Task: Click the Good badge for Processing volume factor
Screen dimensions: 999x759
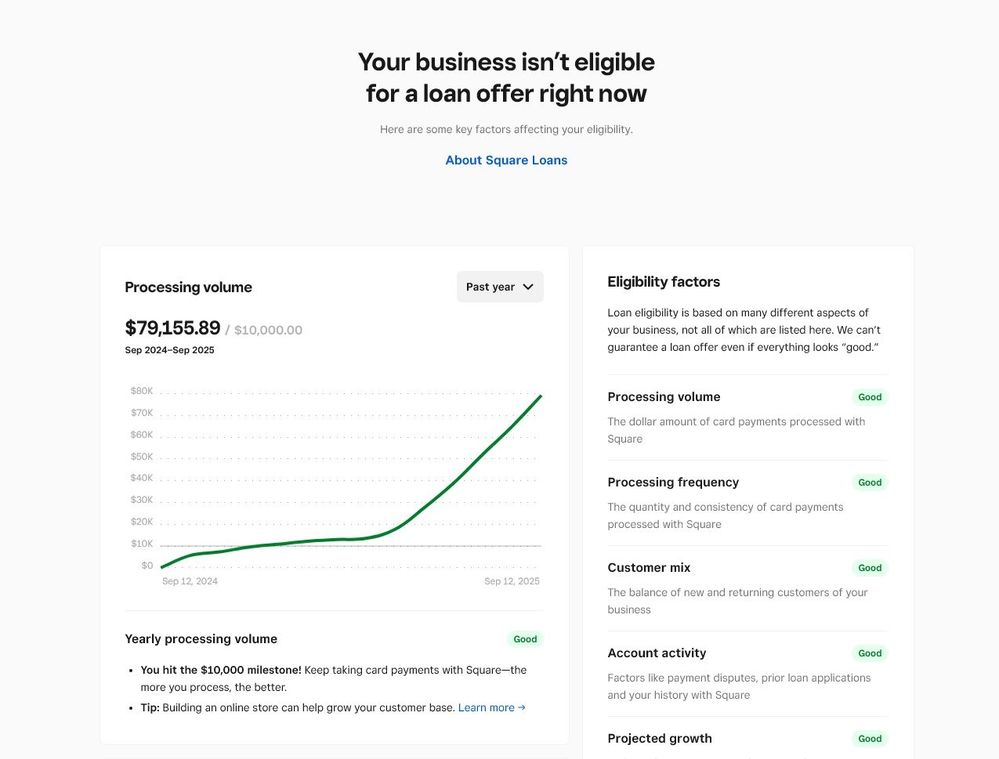Action: pyautogui.click(x=870, y=397)
